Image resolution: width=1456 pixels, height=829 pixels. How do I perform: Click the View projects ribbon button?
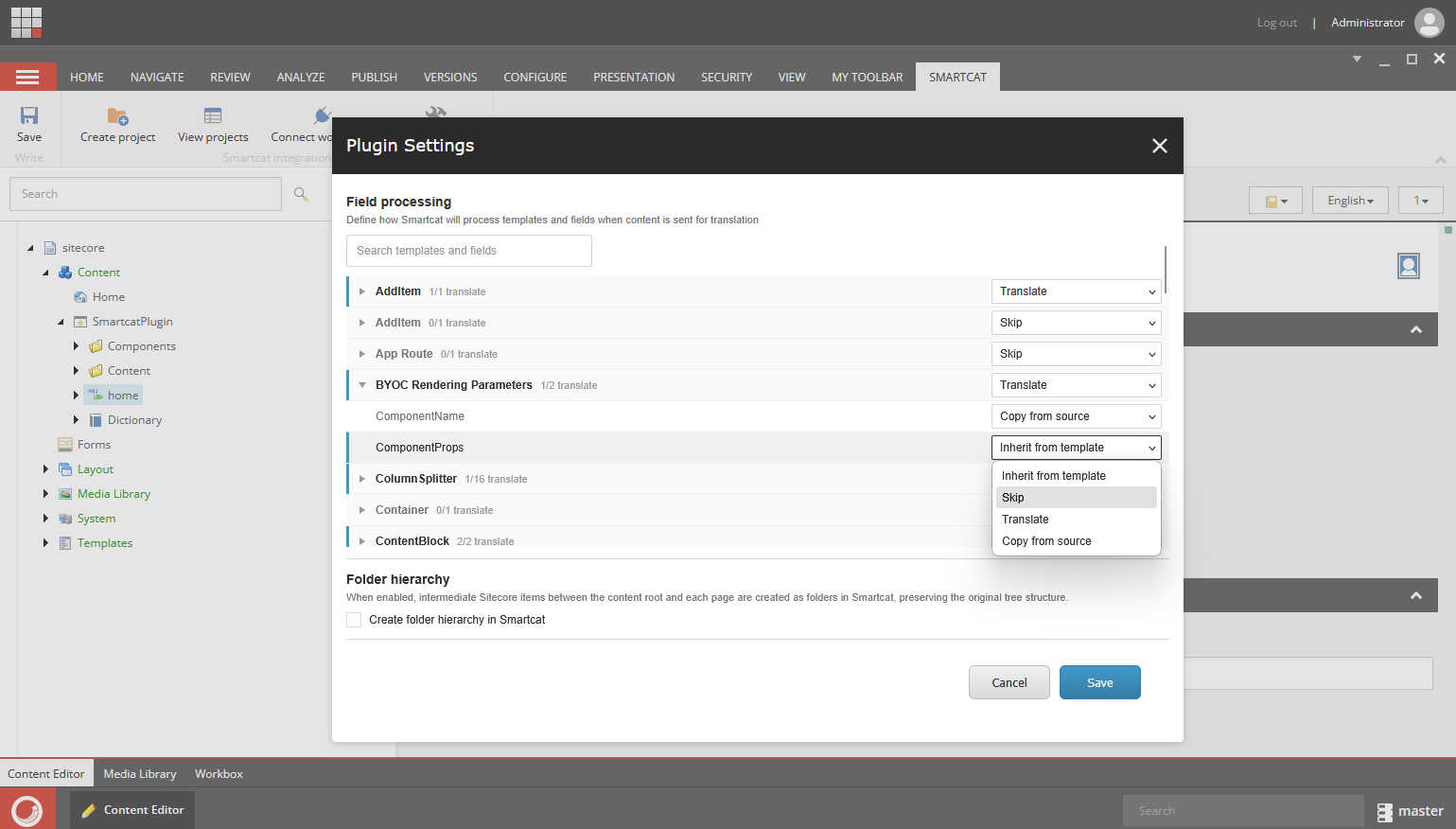[x=213, y=125]
